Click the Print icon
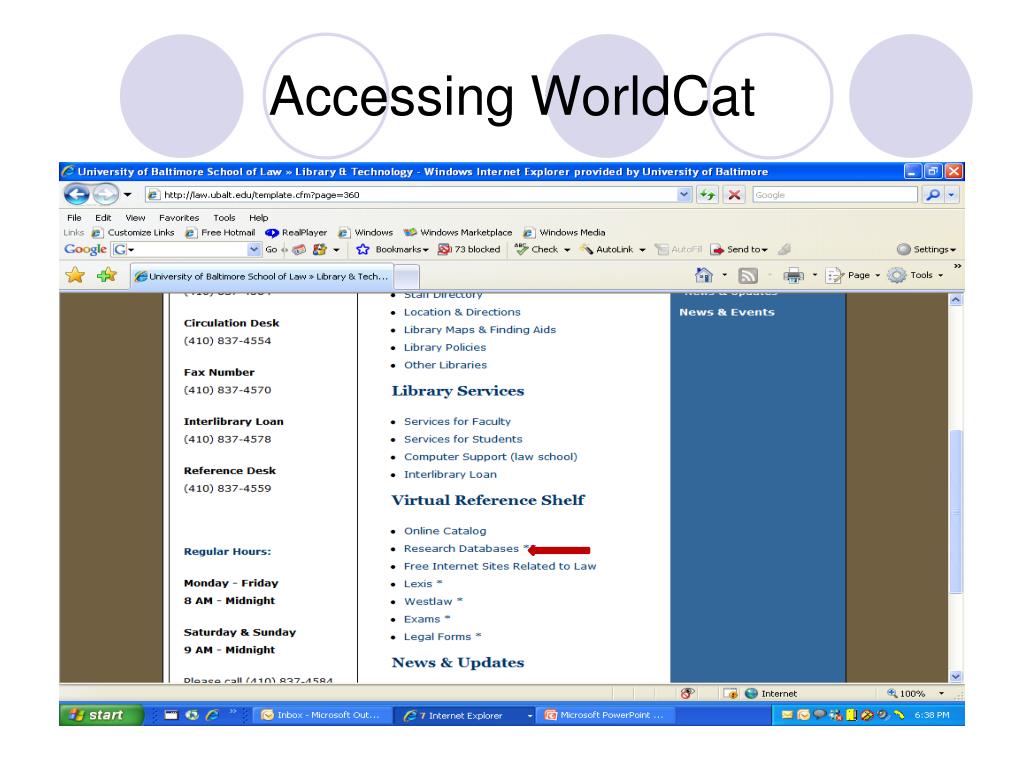Screen dimensions: 1024x768 (793, 276)
